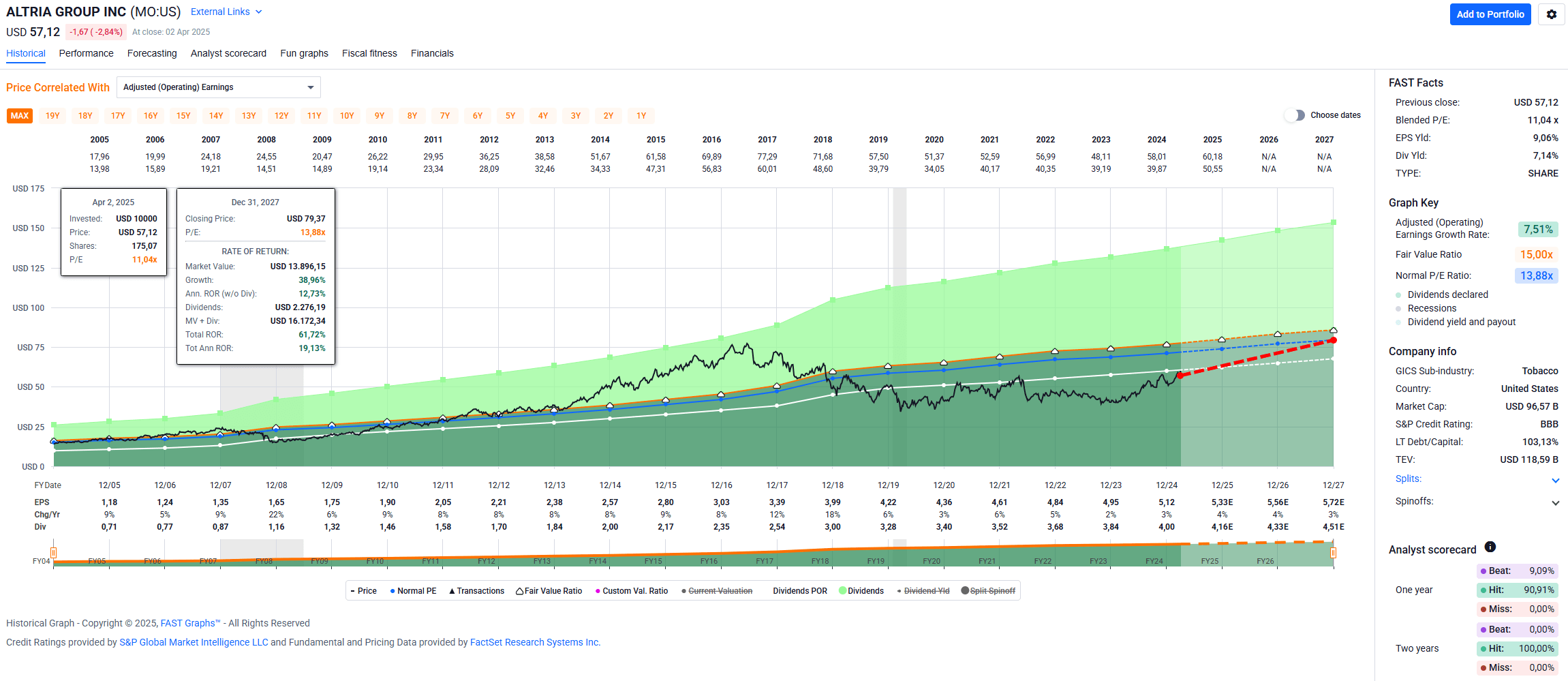Click the Split Spinoff legend icon
Image resolution: width=1568 pixels, height=681 pixels.
point(965,591)
